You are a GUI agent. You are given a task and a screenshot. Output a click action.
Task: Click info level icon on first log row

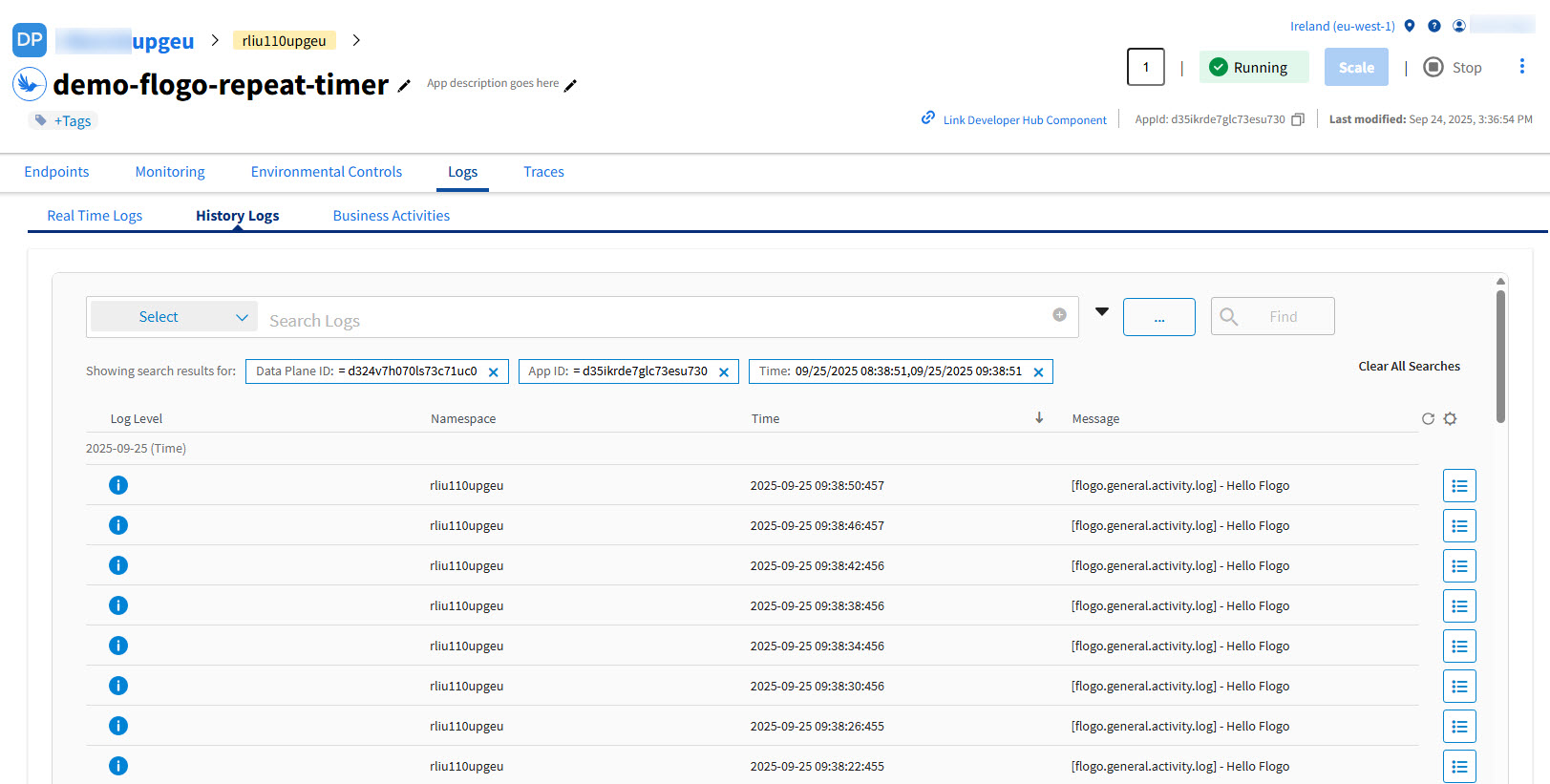(x=118, y=486)
